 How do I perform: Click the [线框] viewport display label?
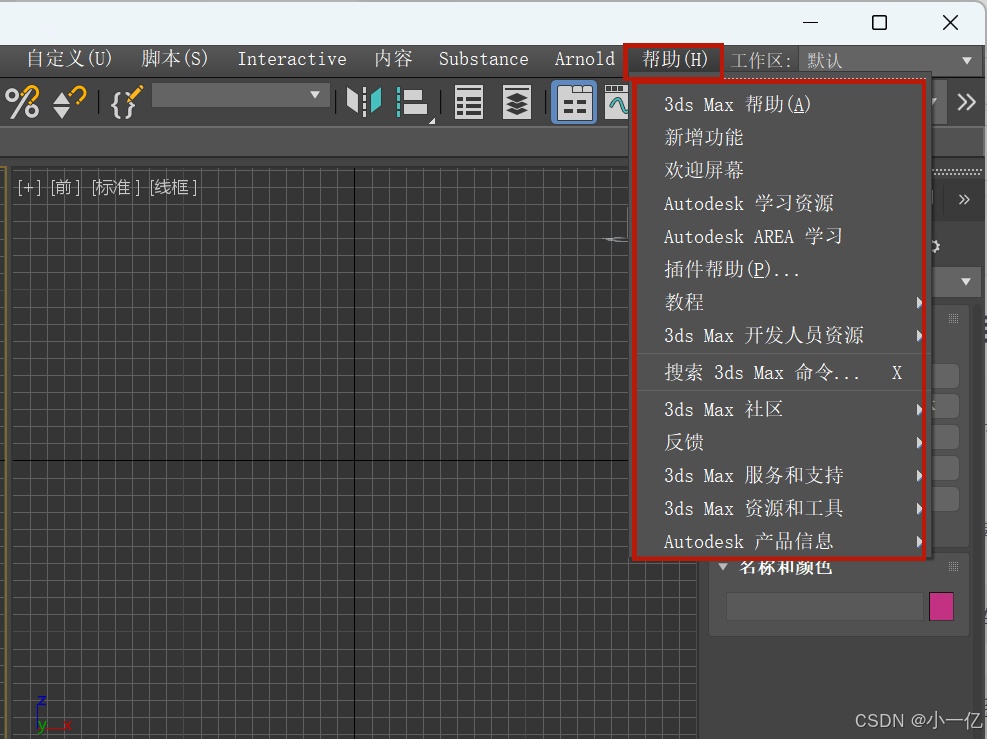click(173, 187)
